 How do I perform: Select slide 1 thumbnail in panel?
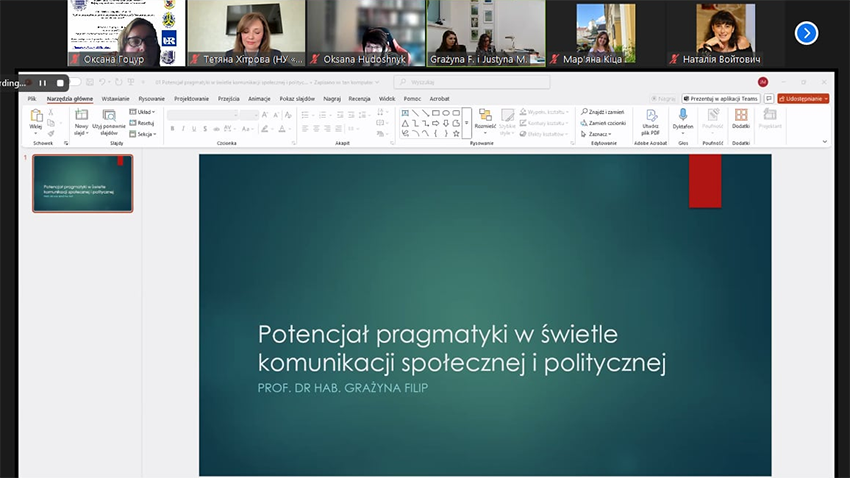(x=82, y=184)
